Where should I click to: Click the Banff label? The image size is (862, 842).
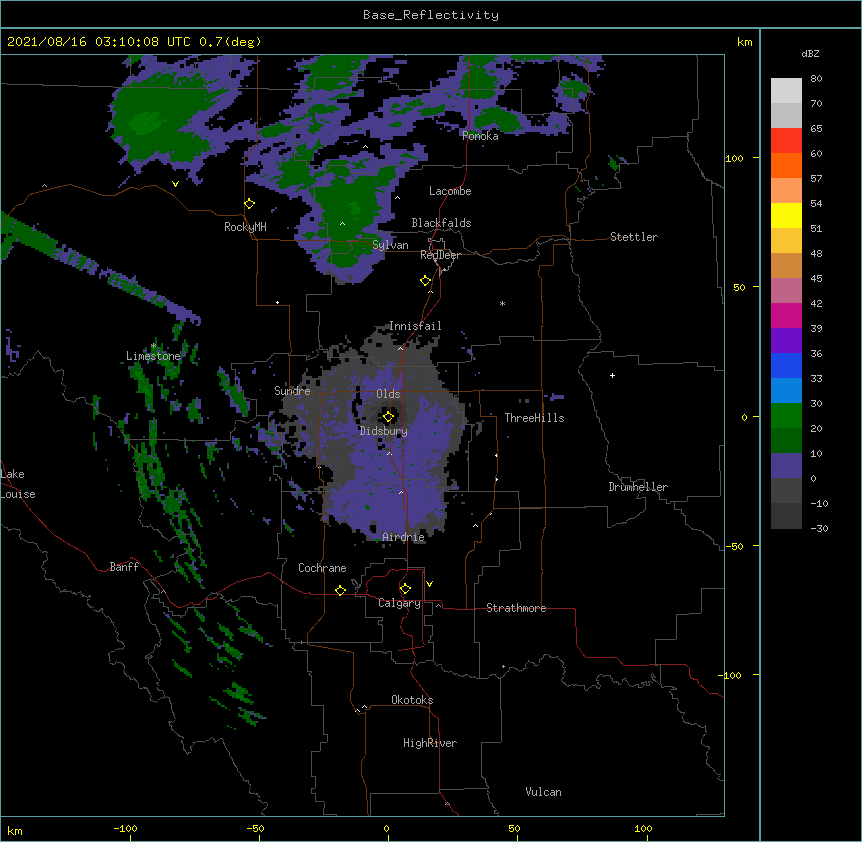(x=124, y=567)
